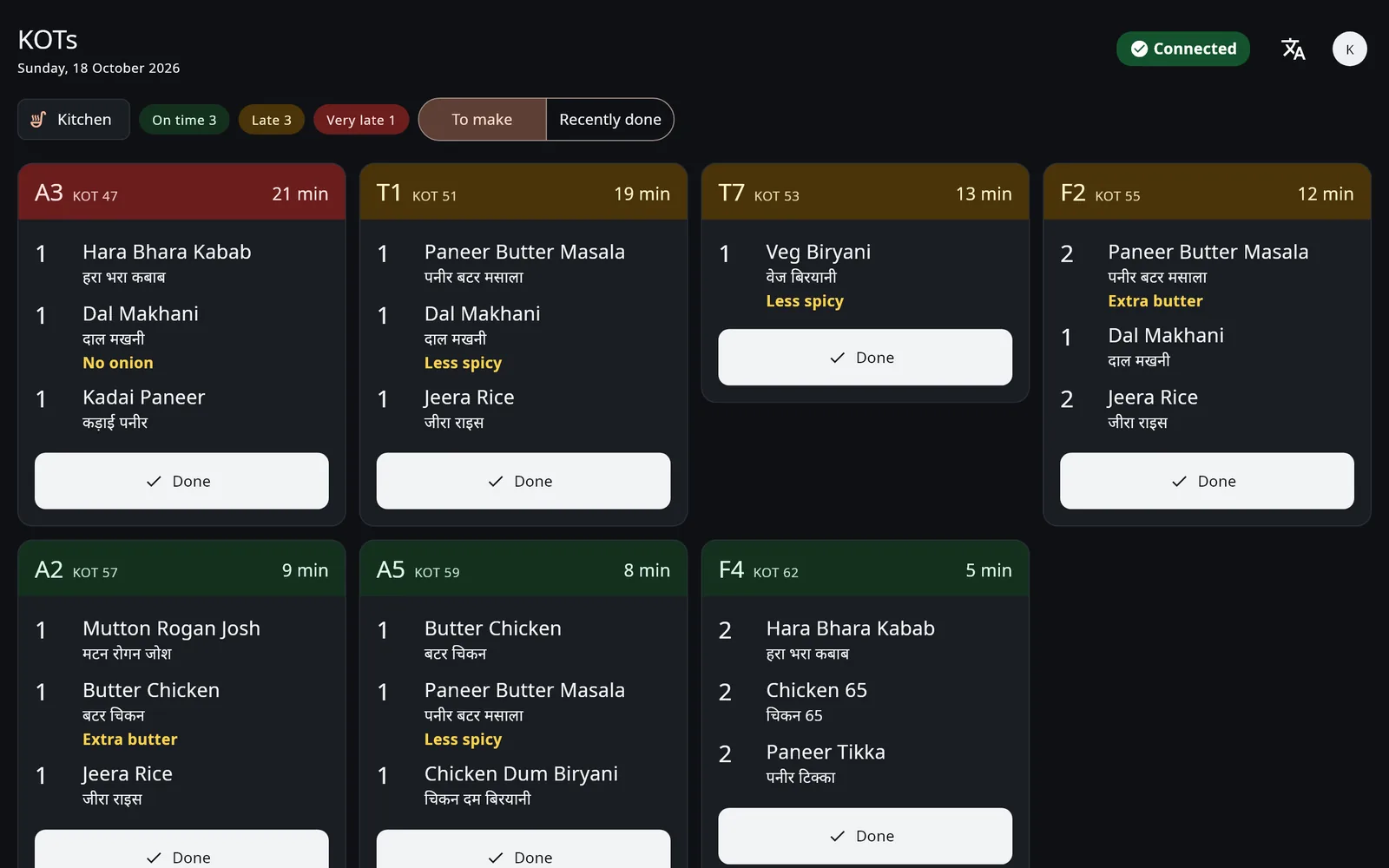The image size is (1389, 868).
Task: Select Hara Bhara Kabab in A3 card
Action: pos(167,253)
